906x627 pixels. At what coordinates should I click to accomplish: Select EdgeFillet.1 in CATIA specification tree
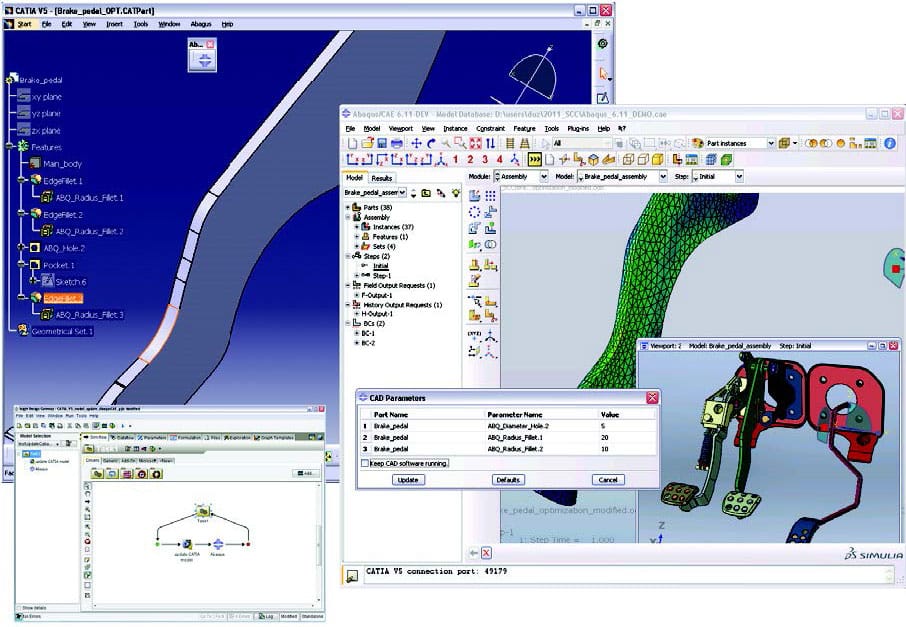click(62, 181)
